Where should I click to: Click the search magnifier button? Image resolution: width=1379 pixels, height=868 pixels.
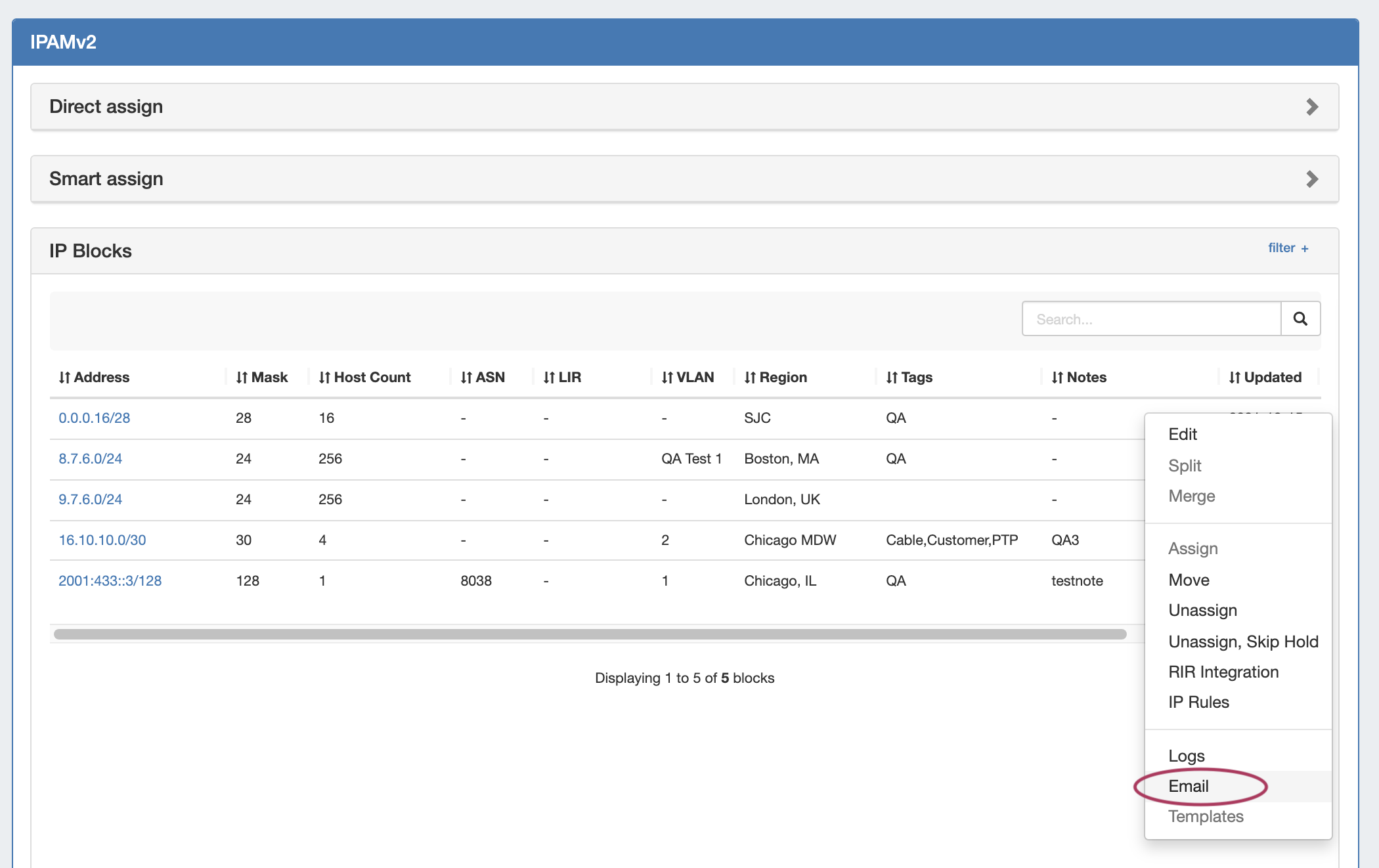point(1300,319)
